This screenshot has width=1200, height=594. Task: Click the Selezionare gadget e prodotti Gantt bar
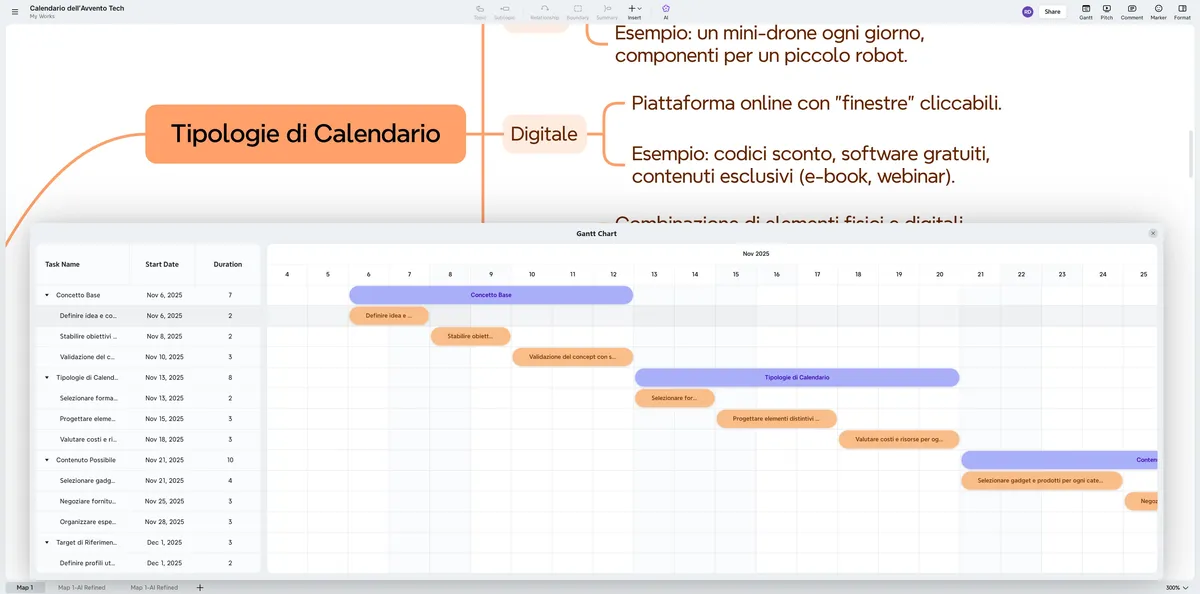coord(1041,481)
